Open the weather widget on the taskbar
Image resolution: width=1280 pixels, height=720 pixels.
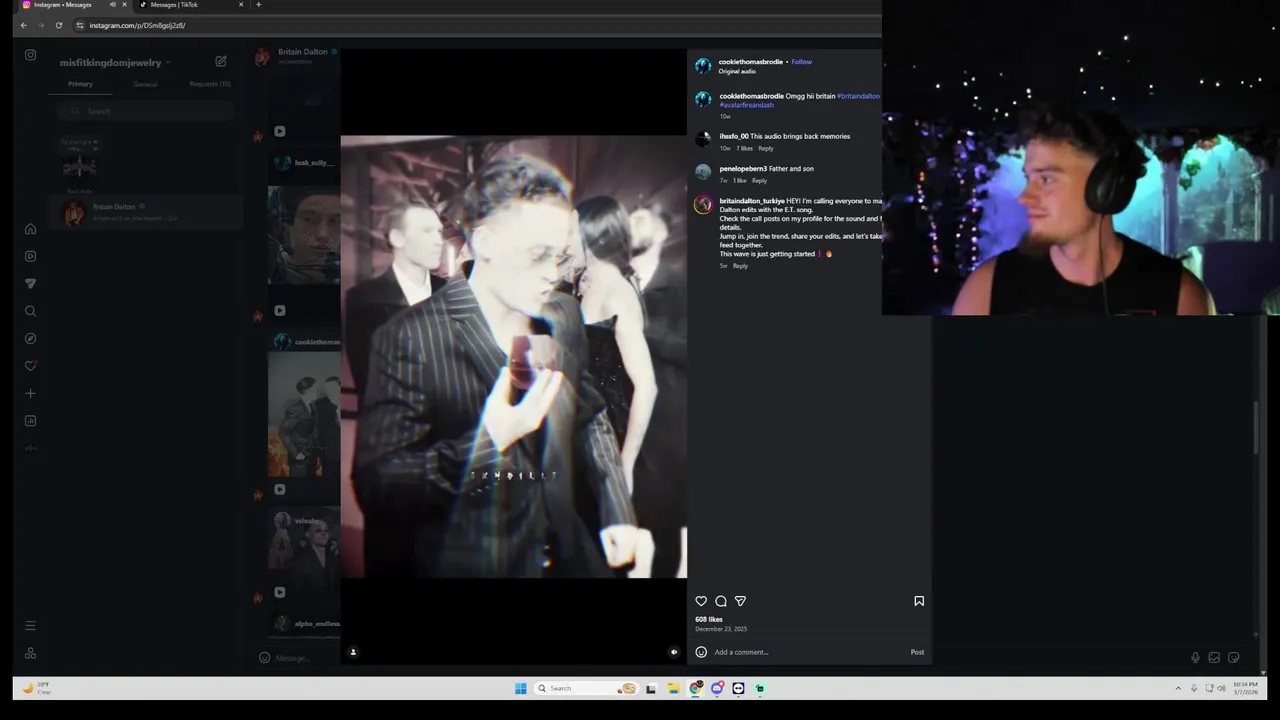pyautogui.click(x=38, y=688)
